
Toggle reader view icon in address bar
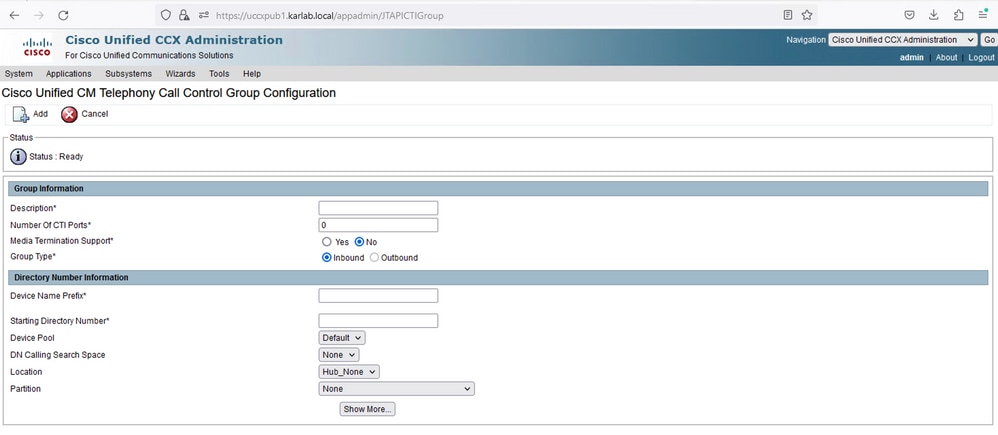[788, 15]
